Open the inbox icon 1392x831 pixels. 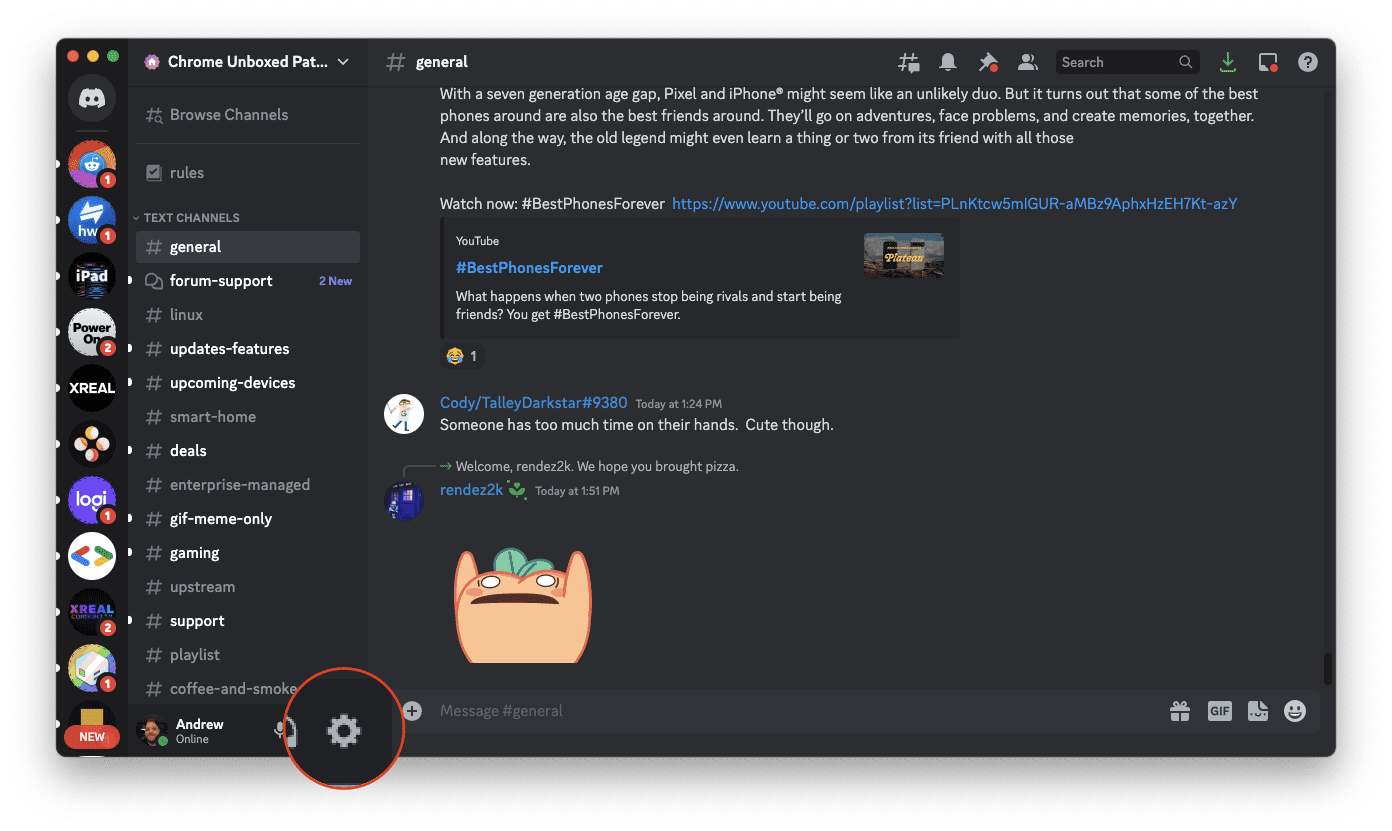(1268, 62)
